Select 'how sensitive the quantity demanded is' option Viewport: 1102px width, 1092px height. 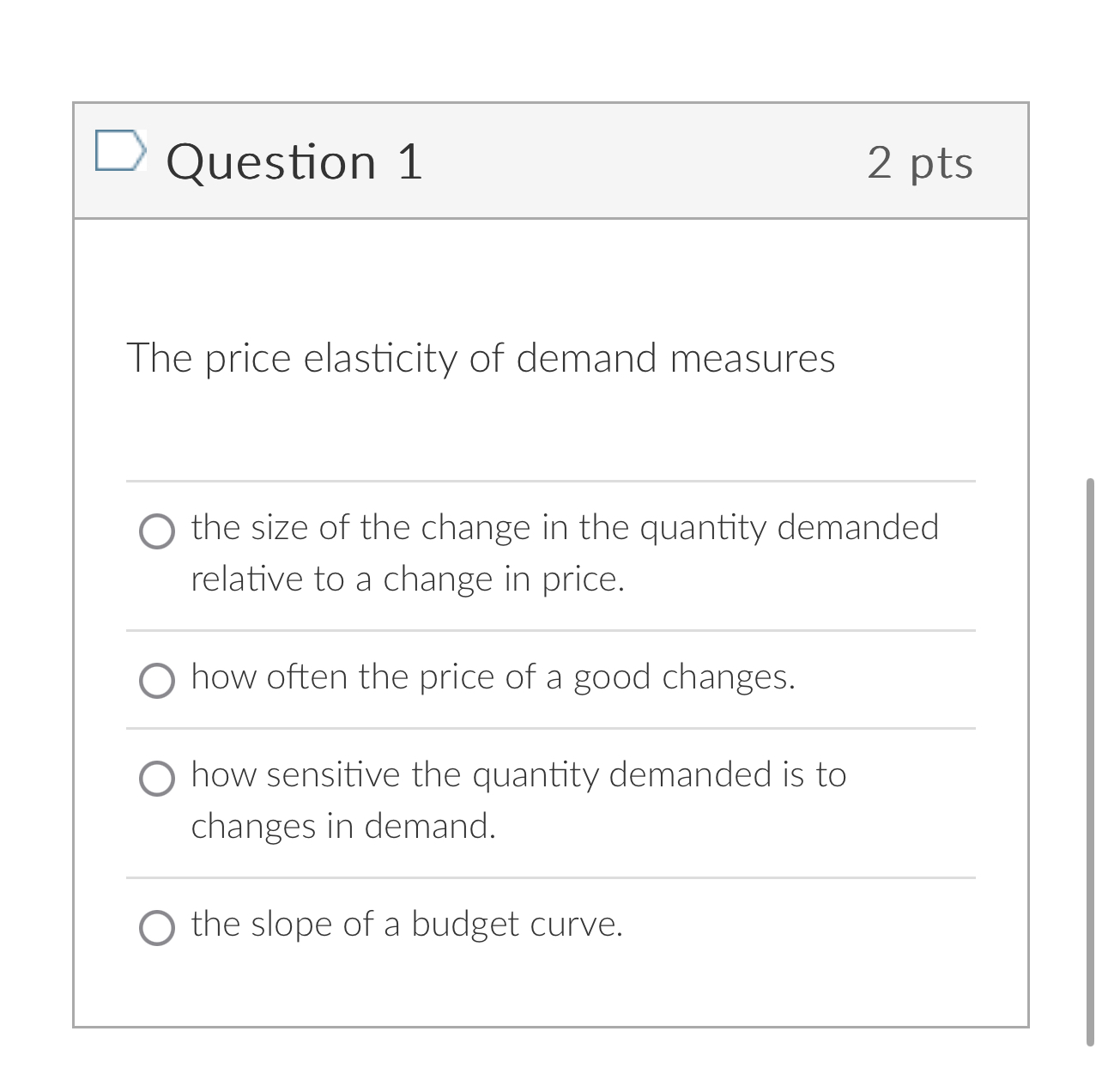pyautogui.click(x=157, y=780)
